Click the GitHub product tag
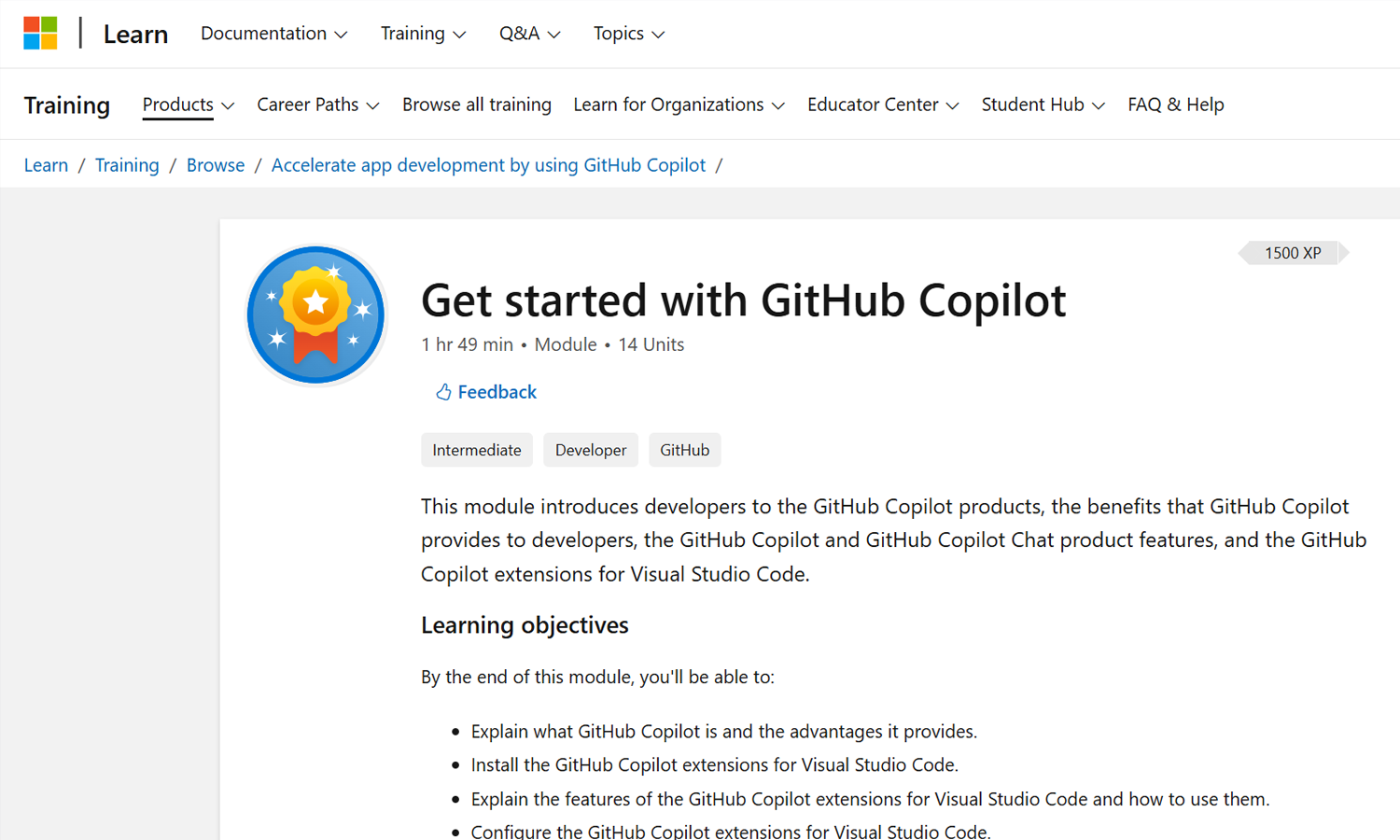 pyautogui.click(x=684, y=450)
